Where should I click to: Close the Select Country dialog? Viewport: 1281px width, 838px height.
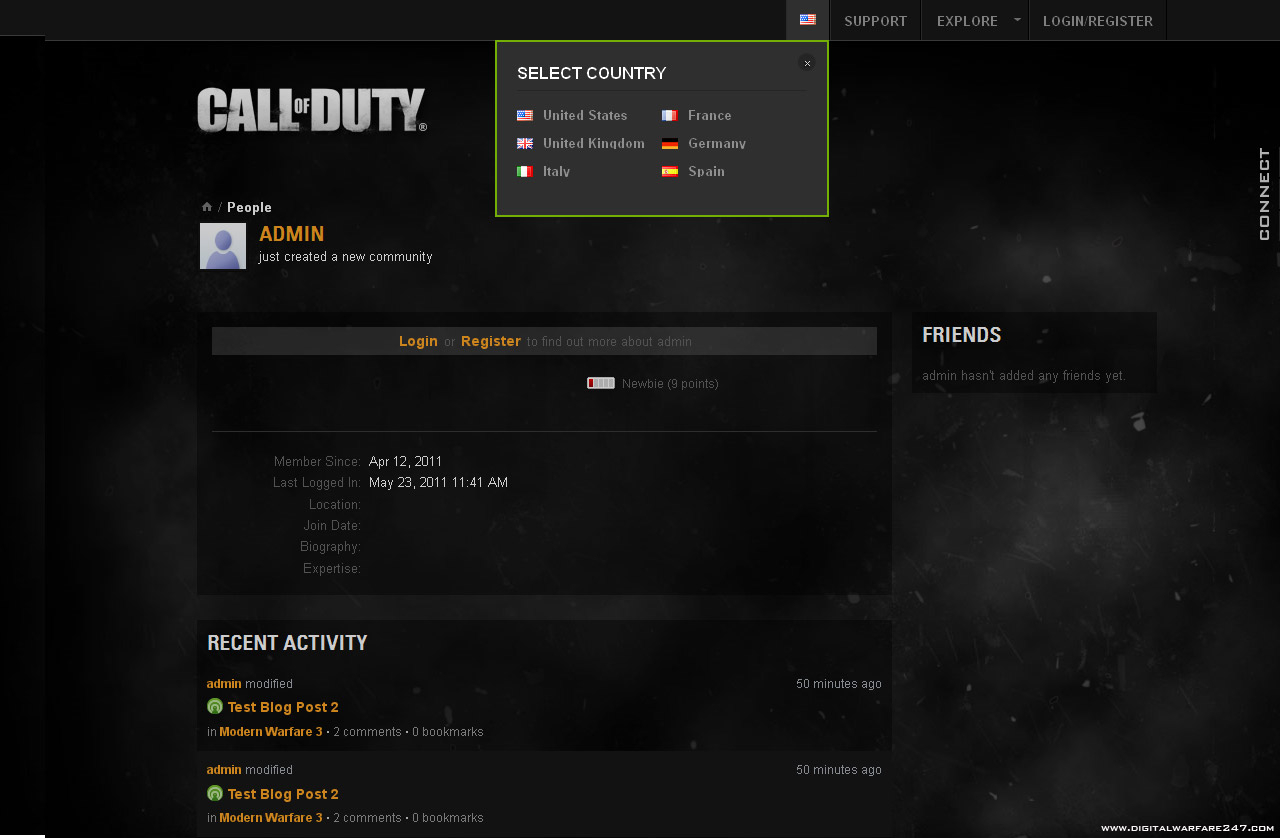pyautogui.click(x=806, y=62)
